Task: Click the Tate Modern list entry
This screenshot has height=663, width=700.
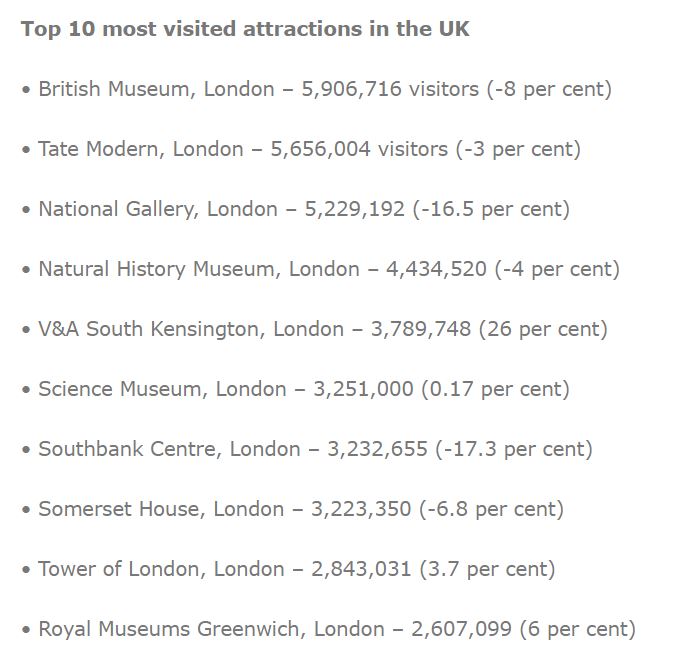Action: coord(301,150)
